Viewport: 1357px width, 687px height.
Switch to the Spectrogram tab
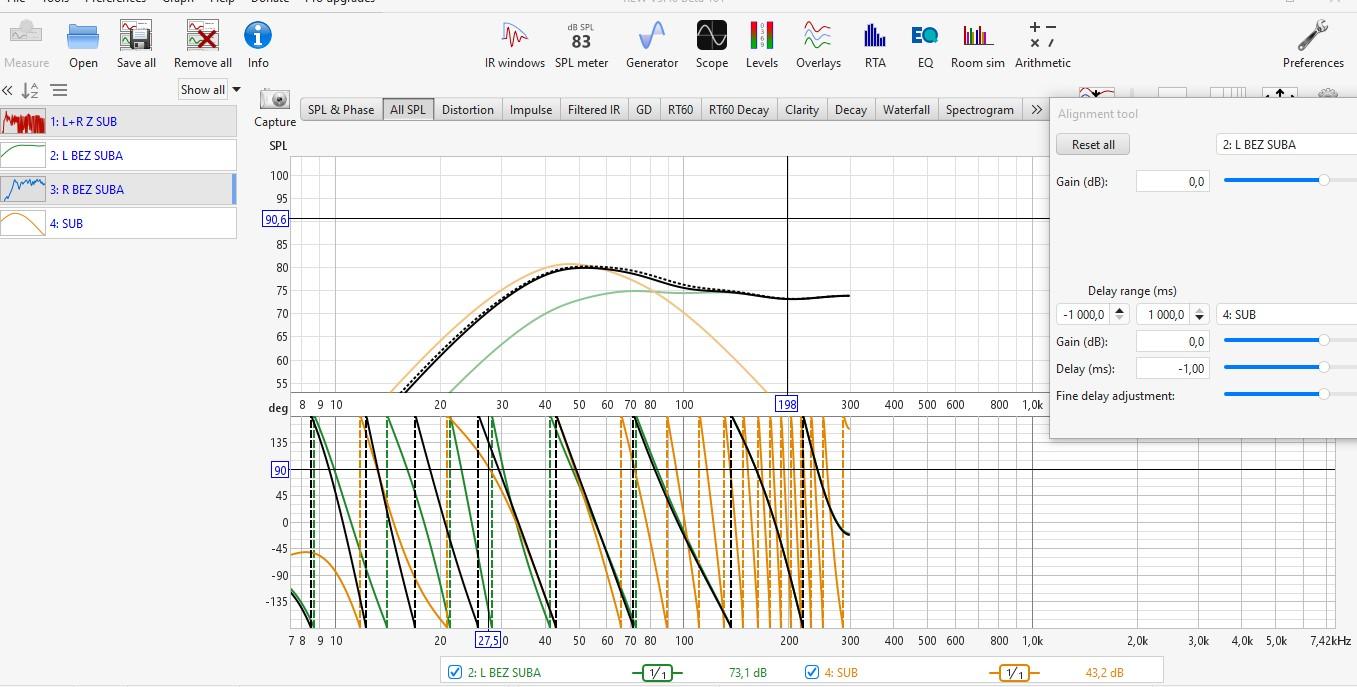[979, 110]
